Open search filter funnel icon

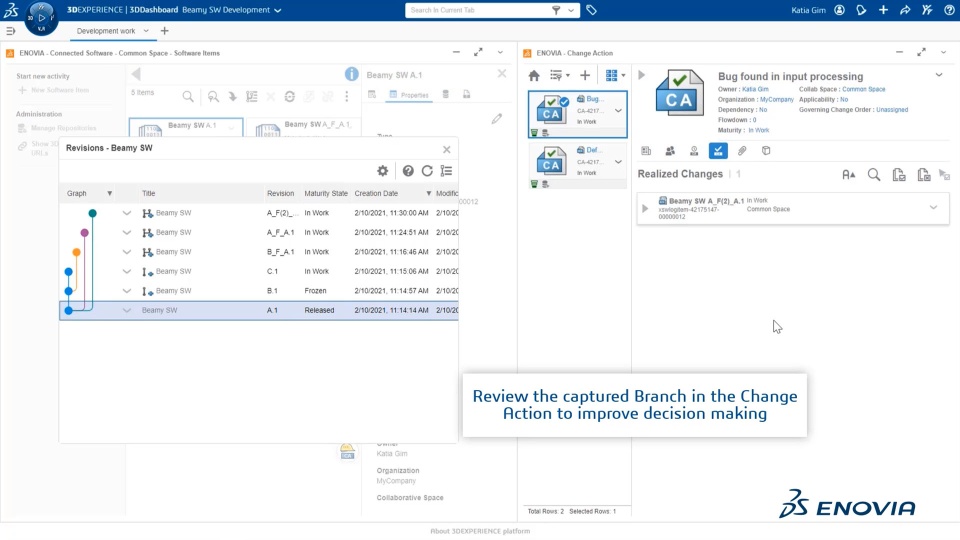point(556,10)
